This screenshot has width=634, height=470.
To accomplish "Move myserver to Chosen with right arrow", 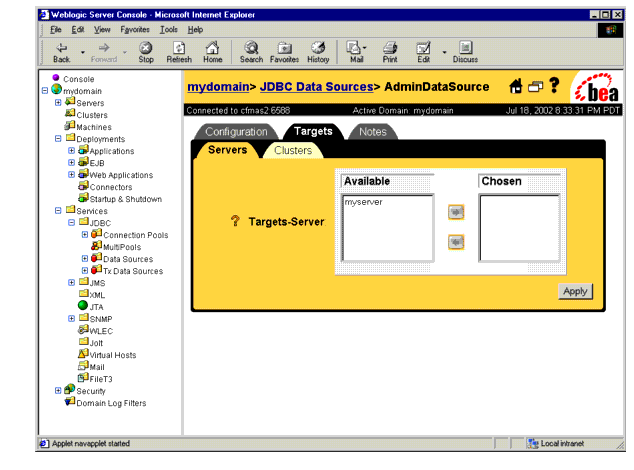I will (456, 212).
